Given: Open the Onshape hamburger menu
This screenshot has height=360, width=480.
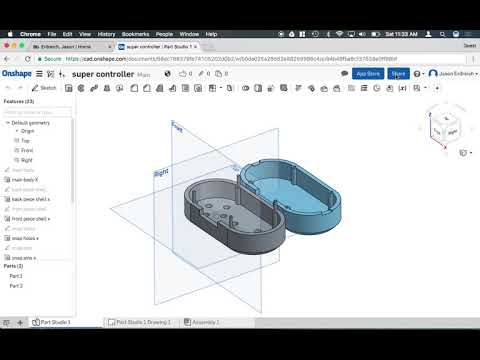Looking at the screenshot, I should pyautogui.click(x=39, y=74).
